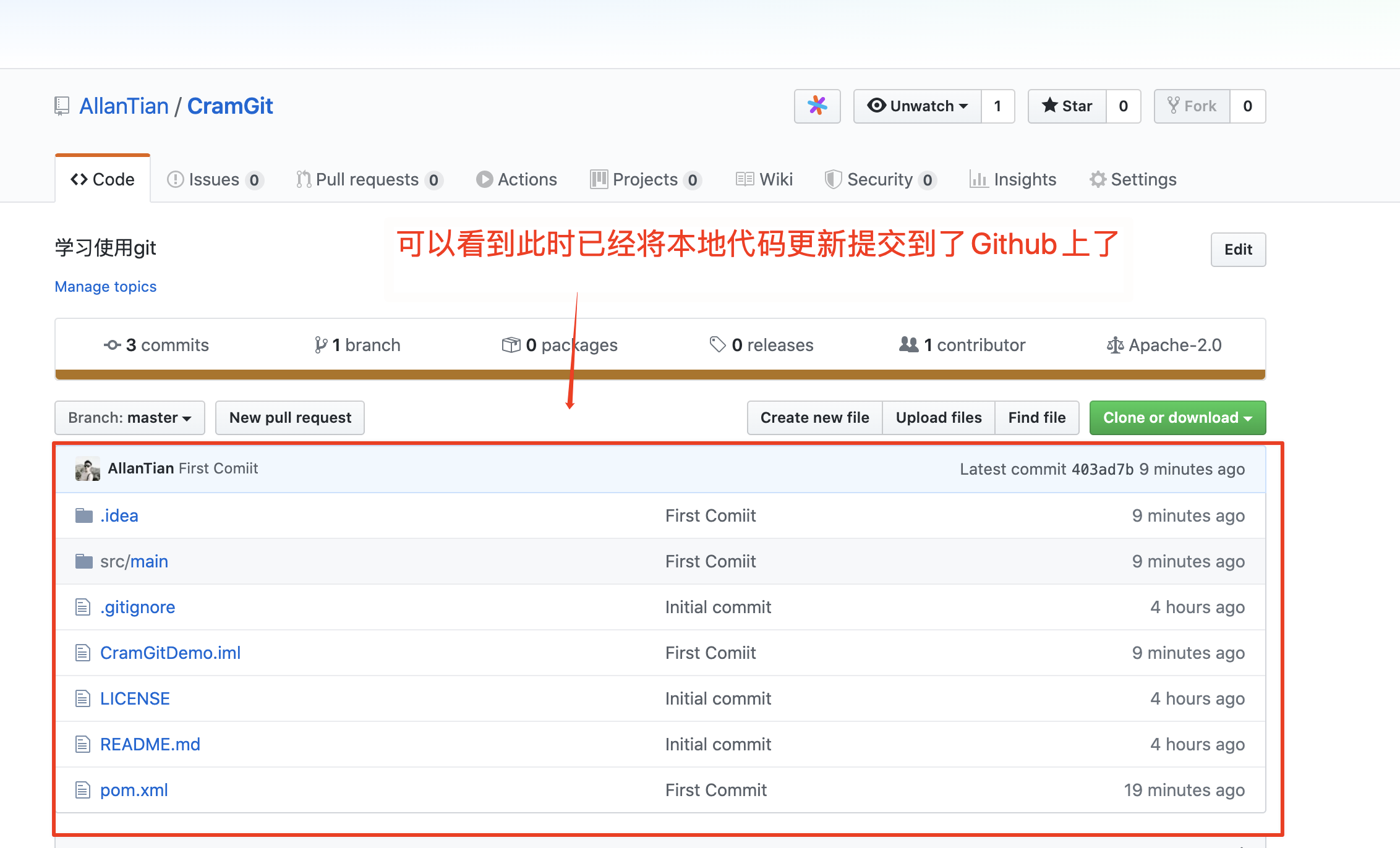Switch to the Issues tab

click(x=214, y=179)
